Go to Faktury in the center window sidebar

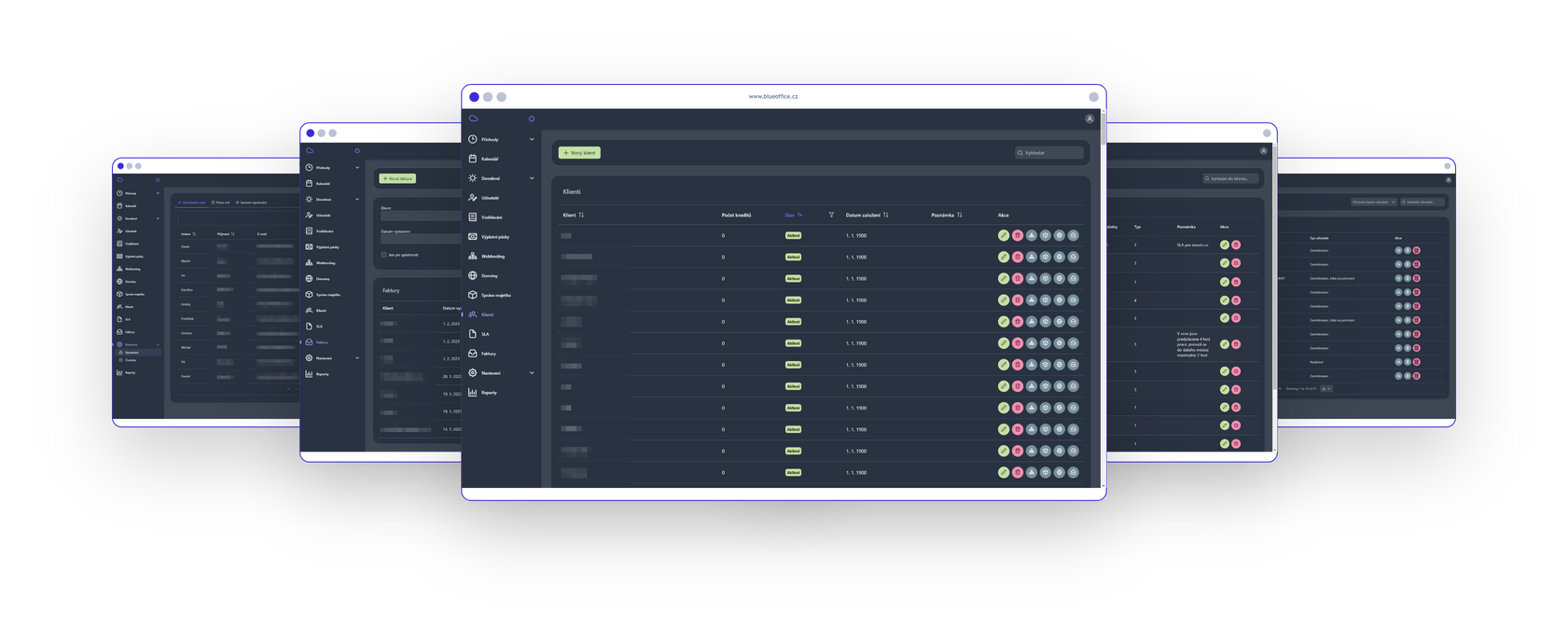tap(488, 354)
